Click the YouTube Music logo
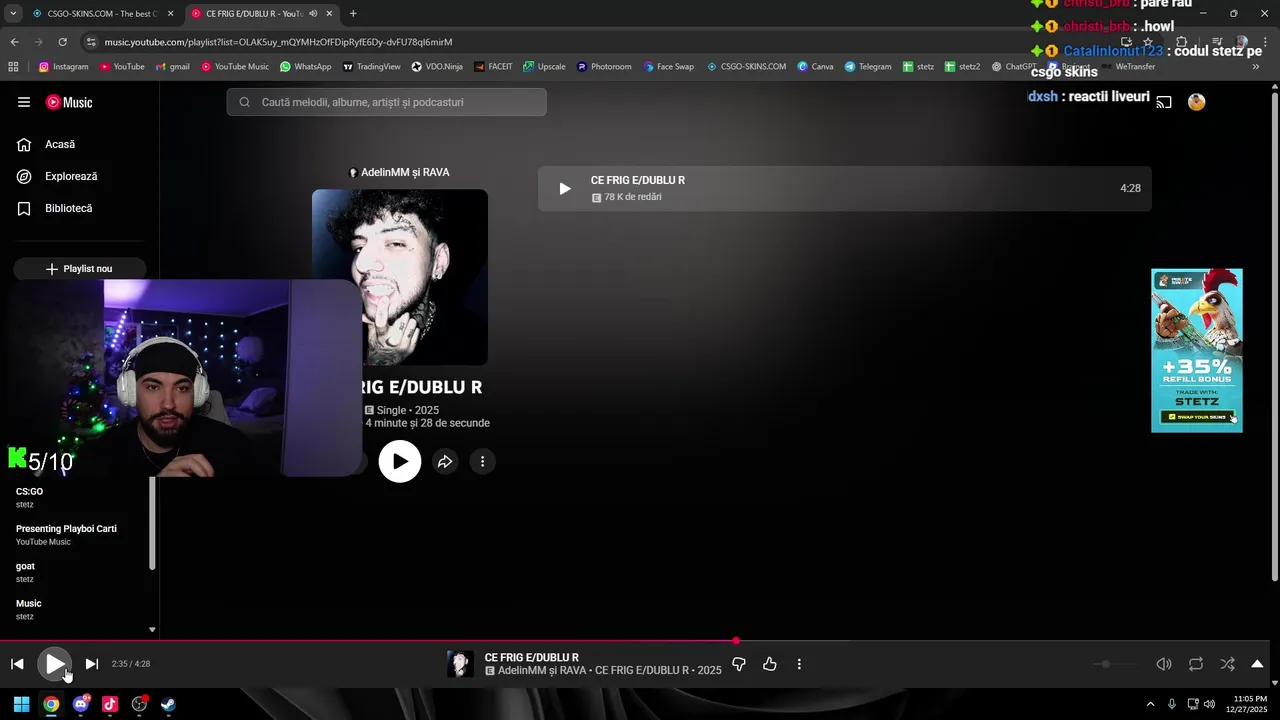 click(69, 102)
